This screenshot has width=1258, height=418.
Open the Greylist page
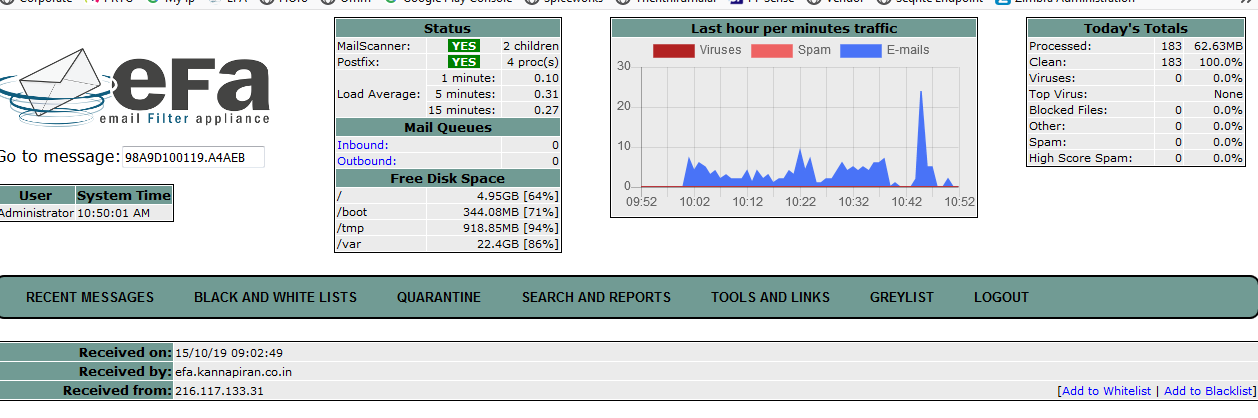click(x=902, y=297)
